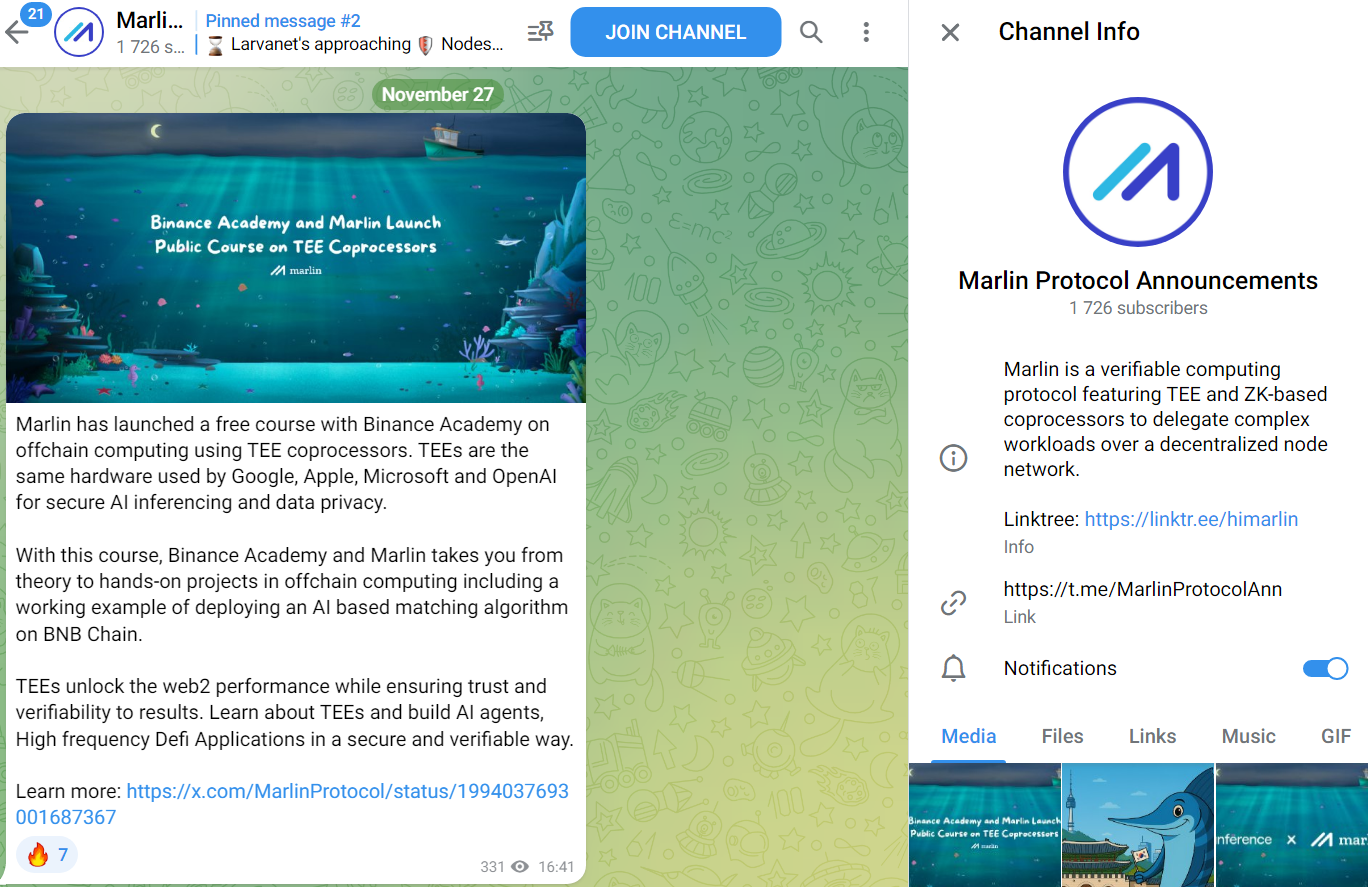Click the chain link icon next to the channel URL
Screen dimensions: 1371x887
tap(953, 602)
